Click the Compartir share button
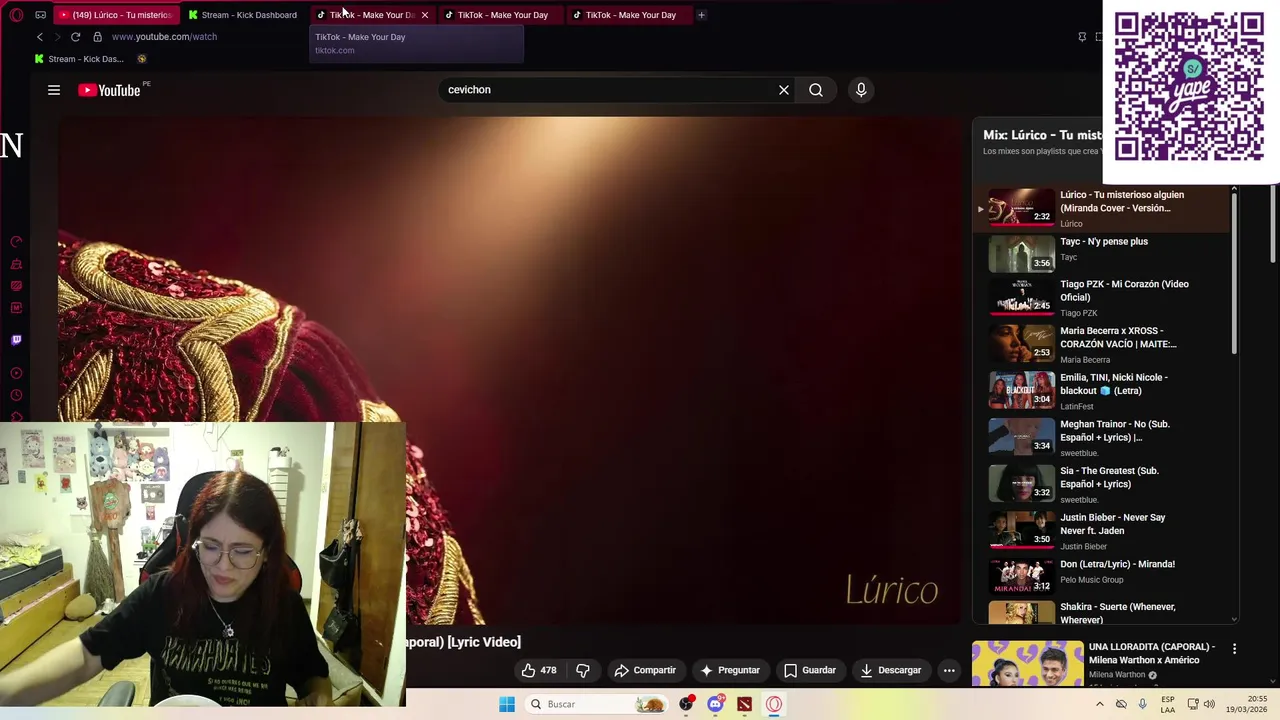1280x720 pixels. [645, 670]
